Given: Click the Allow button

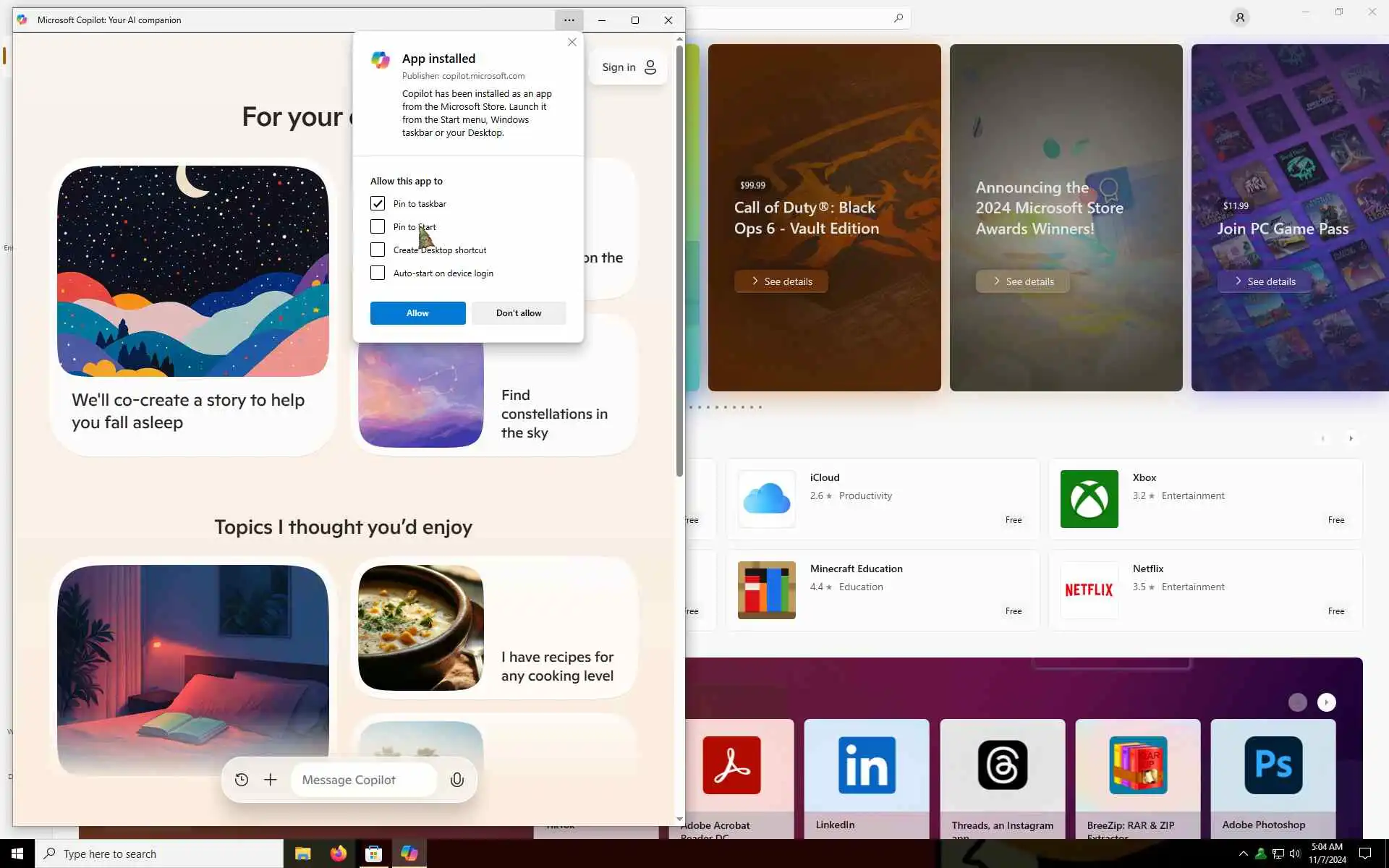Looking at the screenshot, I should (x=417, y=313).
